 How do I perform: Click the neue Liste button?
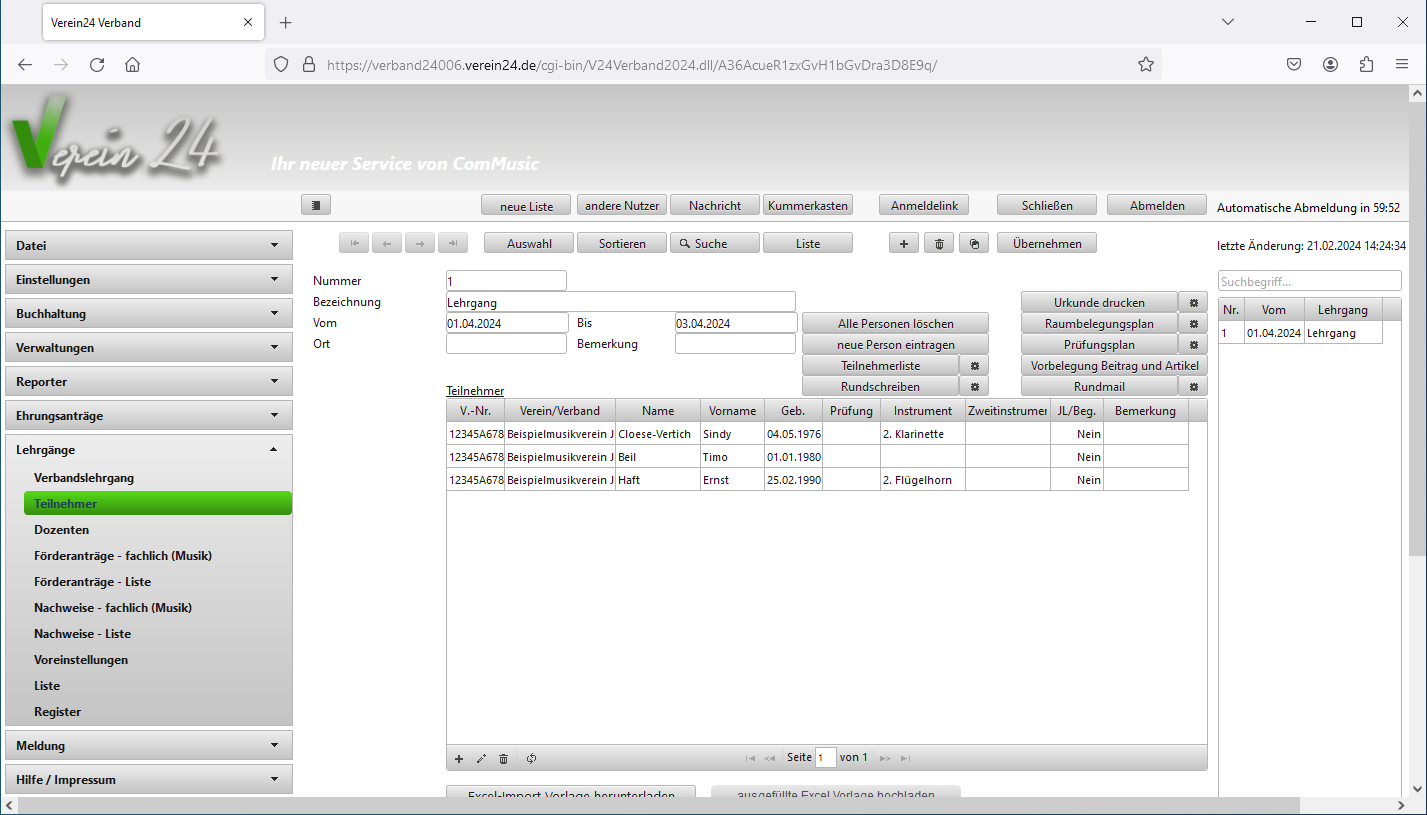(x=527, y=205)
